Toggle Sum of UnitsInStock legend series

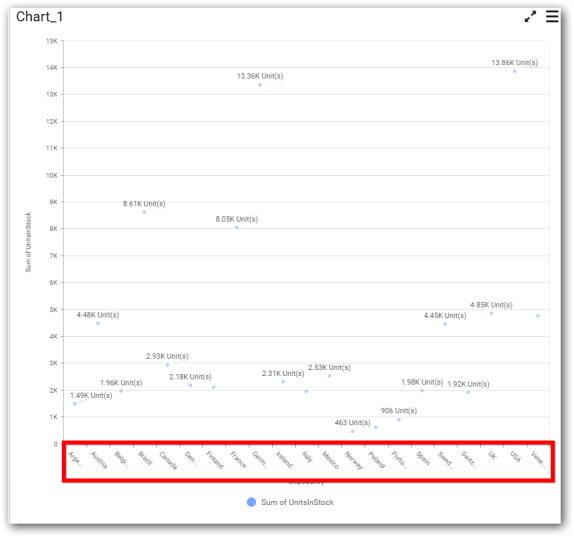(x=297, y=502)
